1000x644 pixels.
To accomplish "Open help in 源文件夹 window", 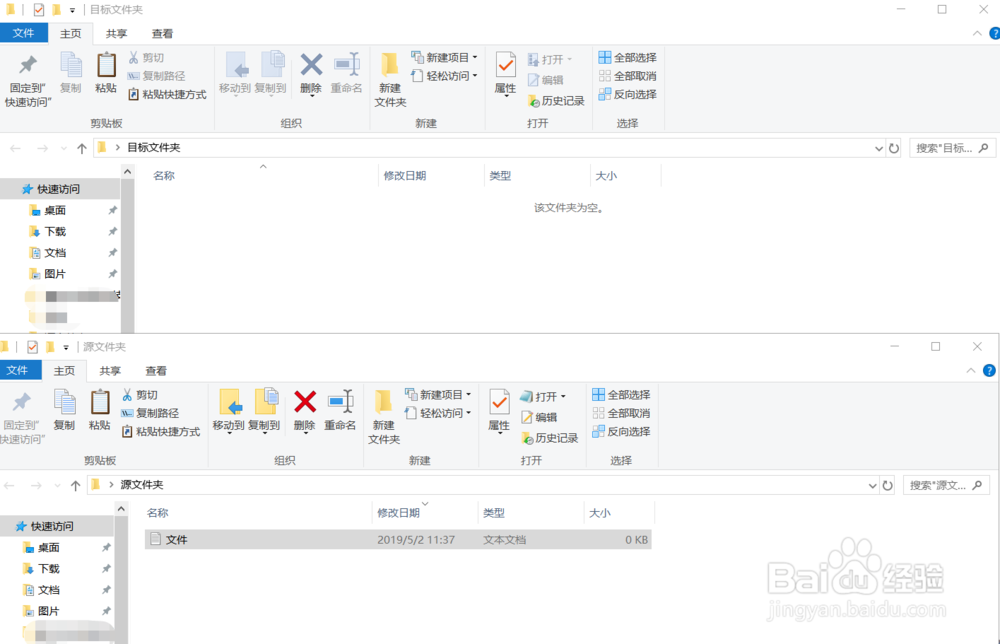I will click(x=989, y=370).
